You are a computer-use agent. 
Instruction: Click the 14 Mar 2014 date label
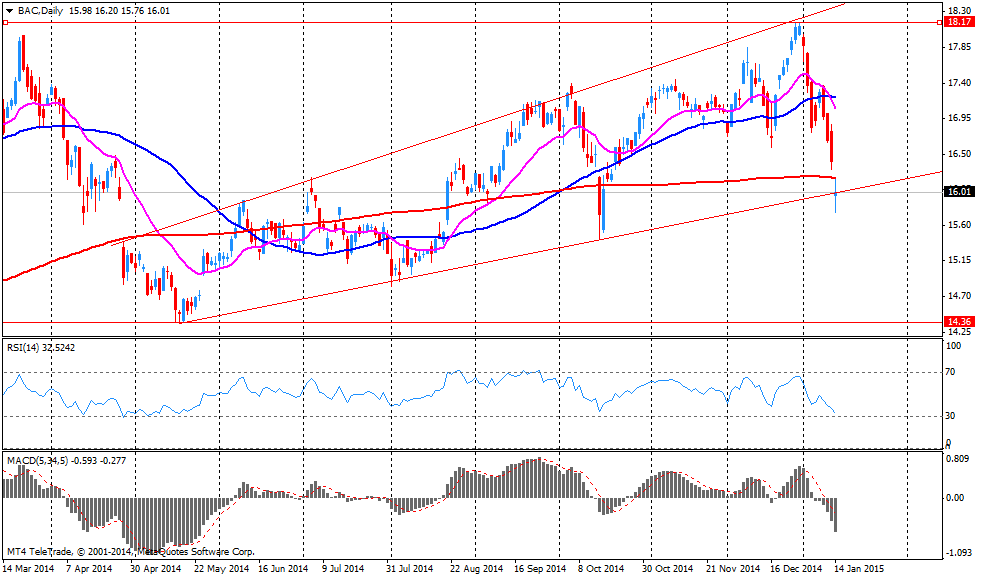(x=28, y=568)
